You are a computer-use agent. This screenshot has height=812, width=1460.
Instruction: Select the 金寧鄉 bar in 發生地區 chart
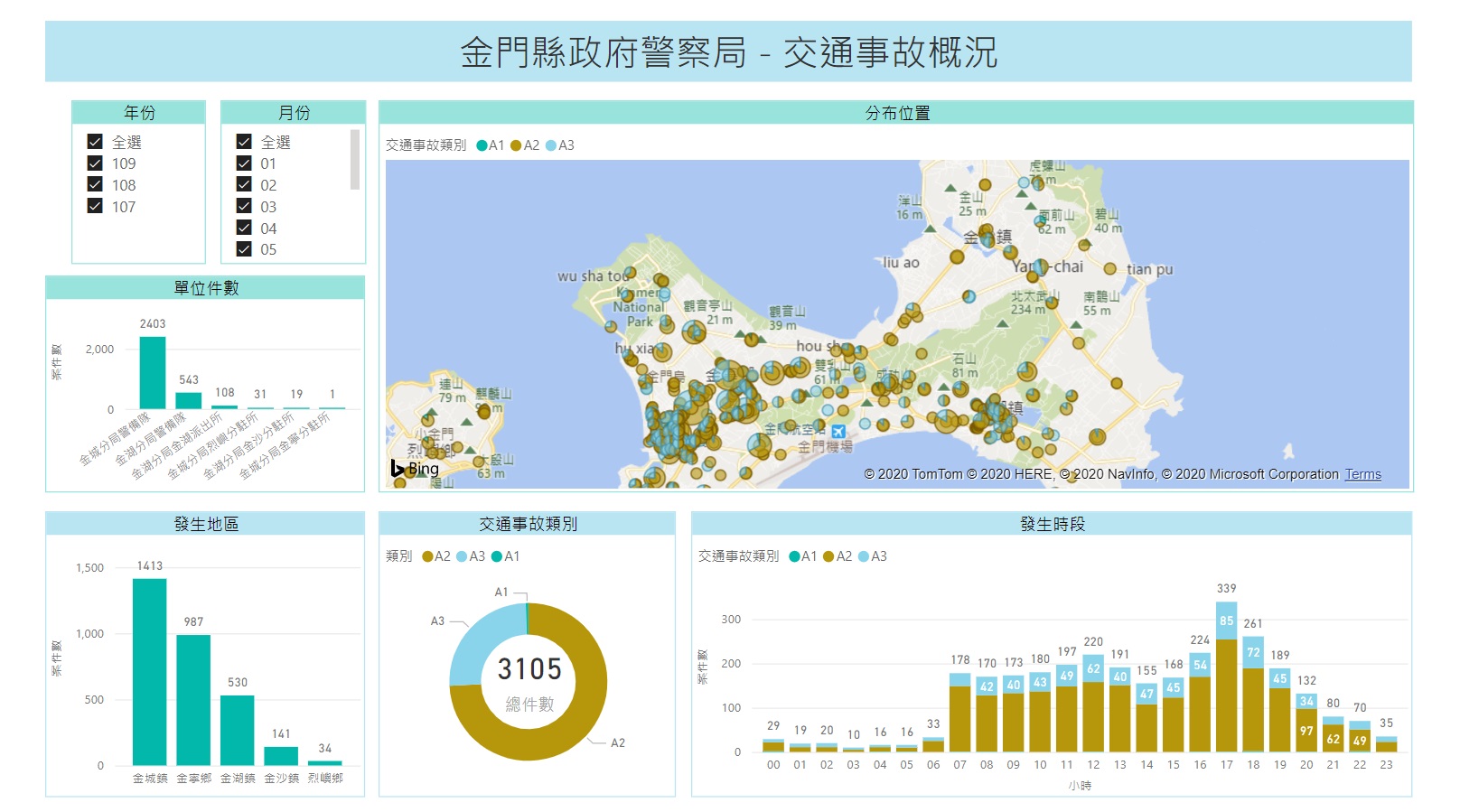[193, 700]
